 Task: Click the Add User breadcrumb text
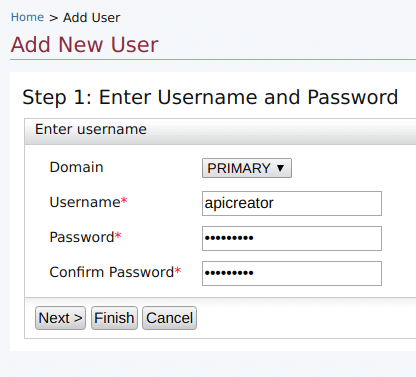(x=92, y=17)
